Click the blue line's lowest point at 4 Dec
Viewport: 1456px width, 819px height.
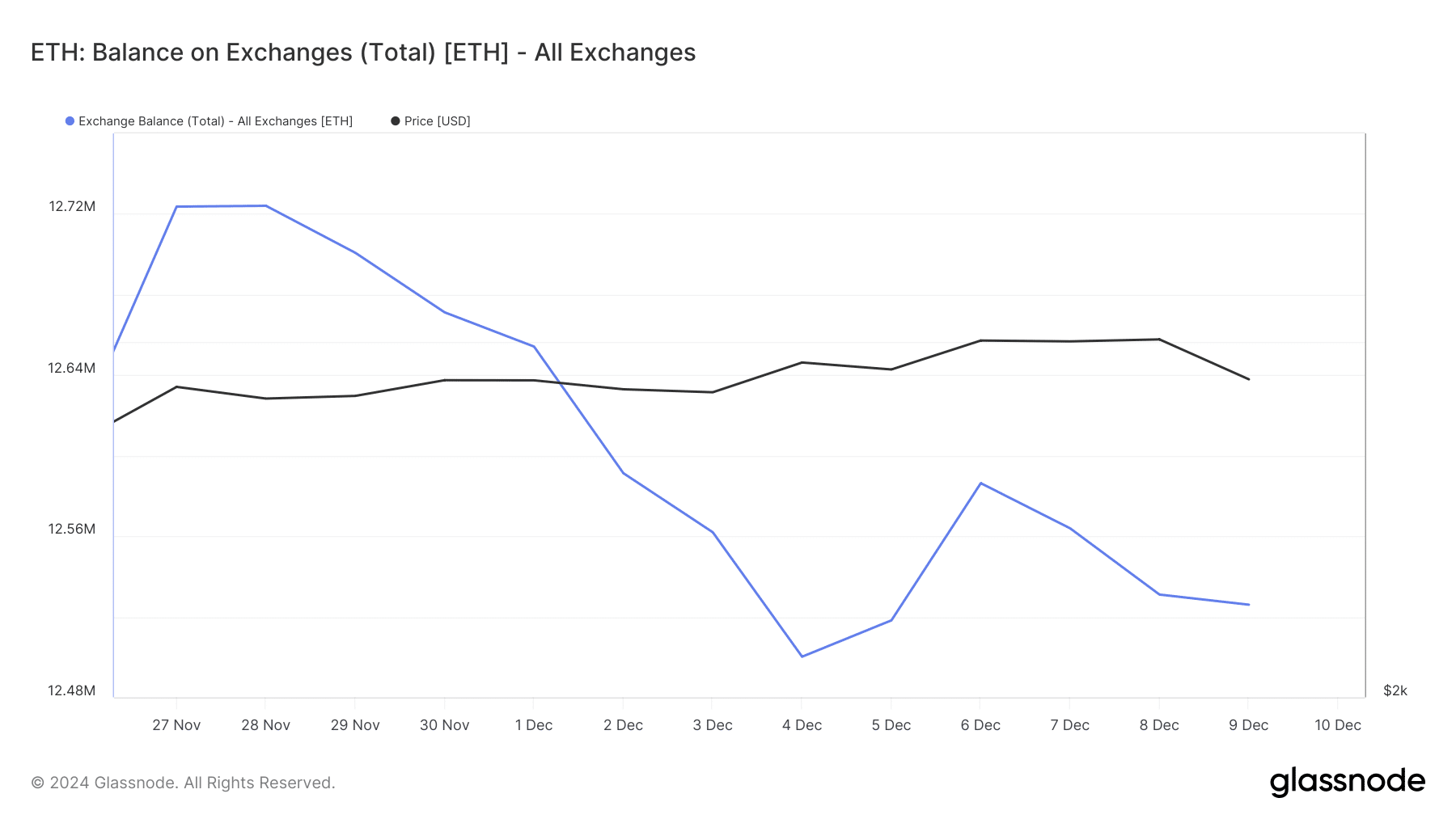click(802, 656)
